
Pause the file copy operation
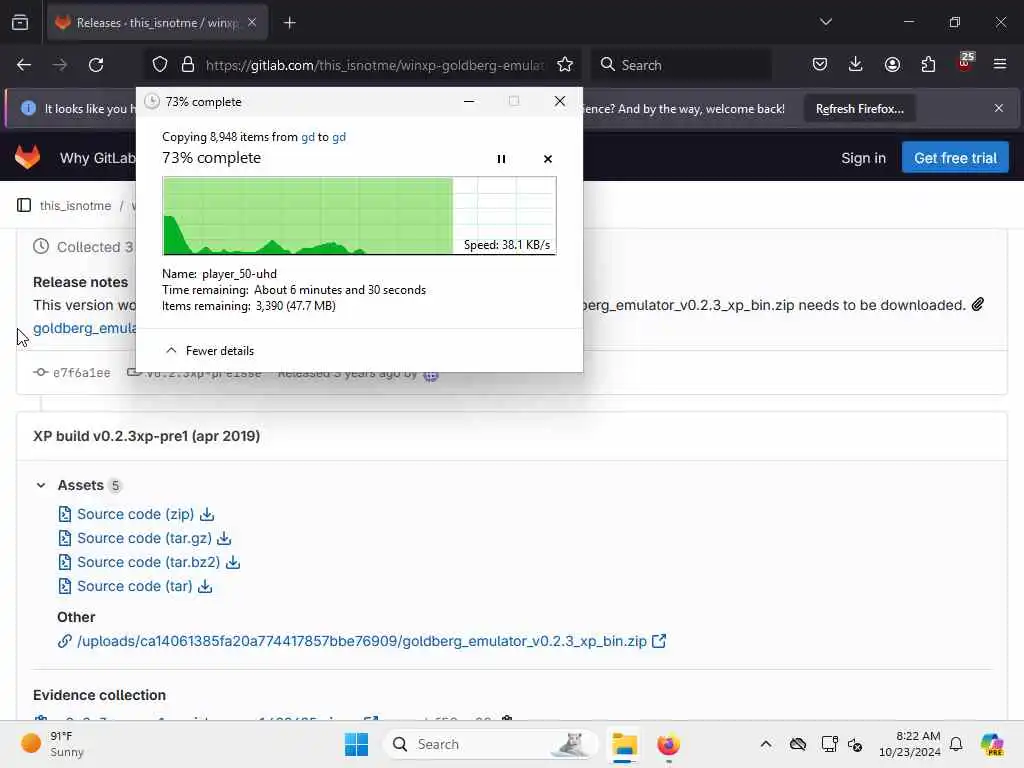501,159
